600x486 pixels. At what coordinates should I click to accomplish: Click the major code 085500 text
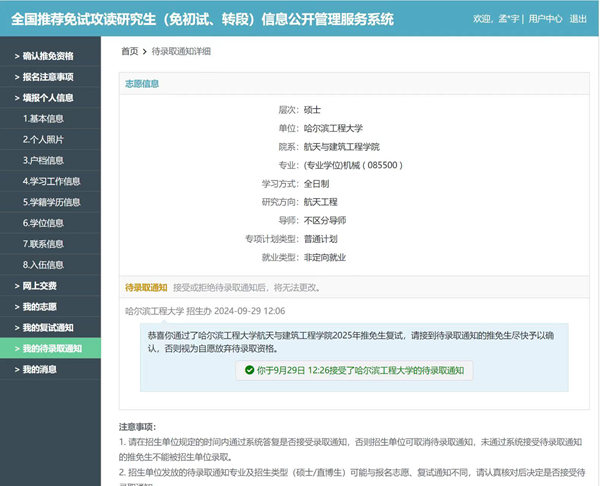pyautogui.click(x=382, y=165)
